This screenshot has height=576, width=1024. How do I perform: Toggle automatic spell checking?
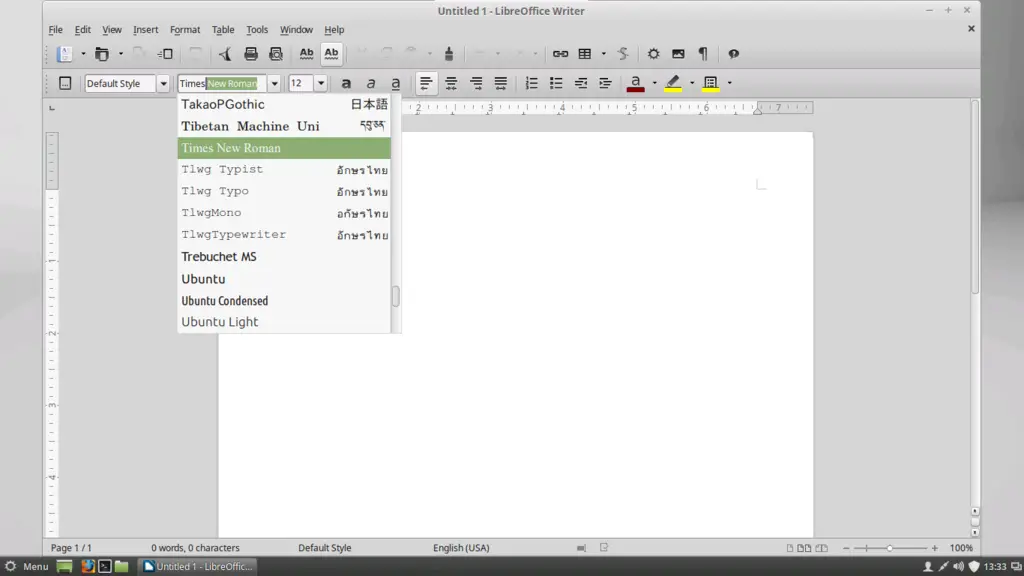[331, 54]
